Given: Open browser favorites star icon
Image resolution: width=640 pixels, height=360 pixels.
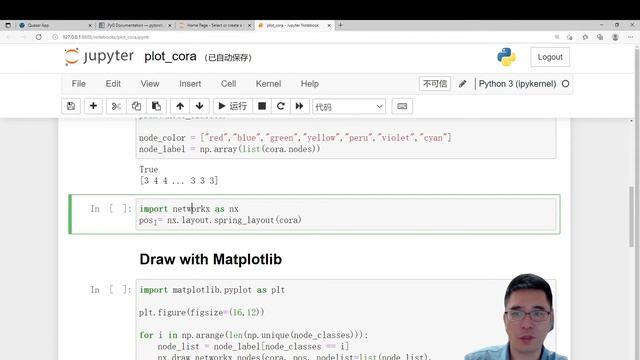Looking at the screenshot, I should coord(585,37).
